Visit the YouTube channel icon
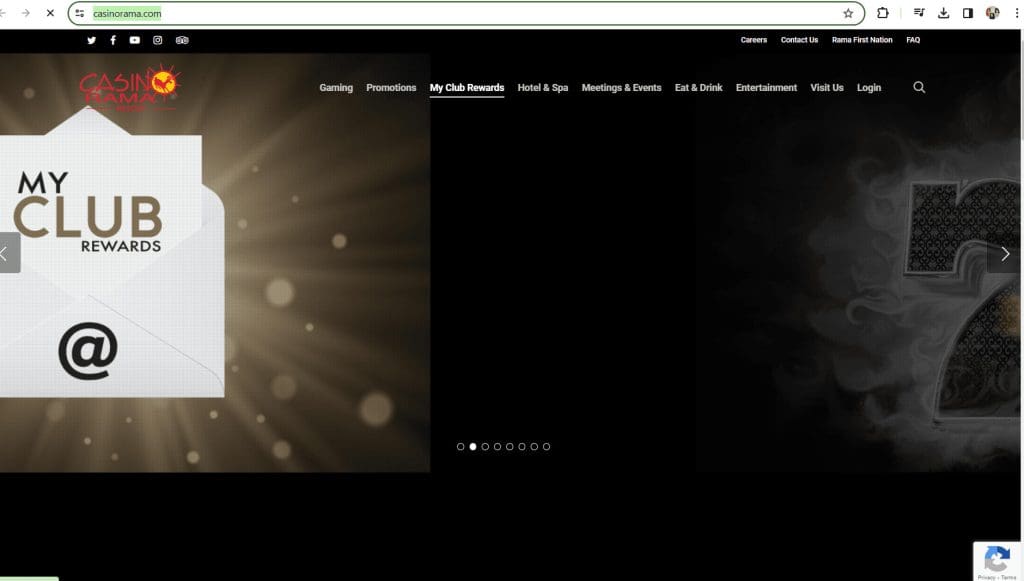The height and width of the screenshot is (581, 1024). (135, 40)
